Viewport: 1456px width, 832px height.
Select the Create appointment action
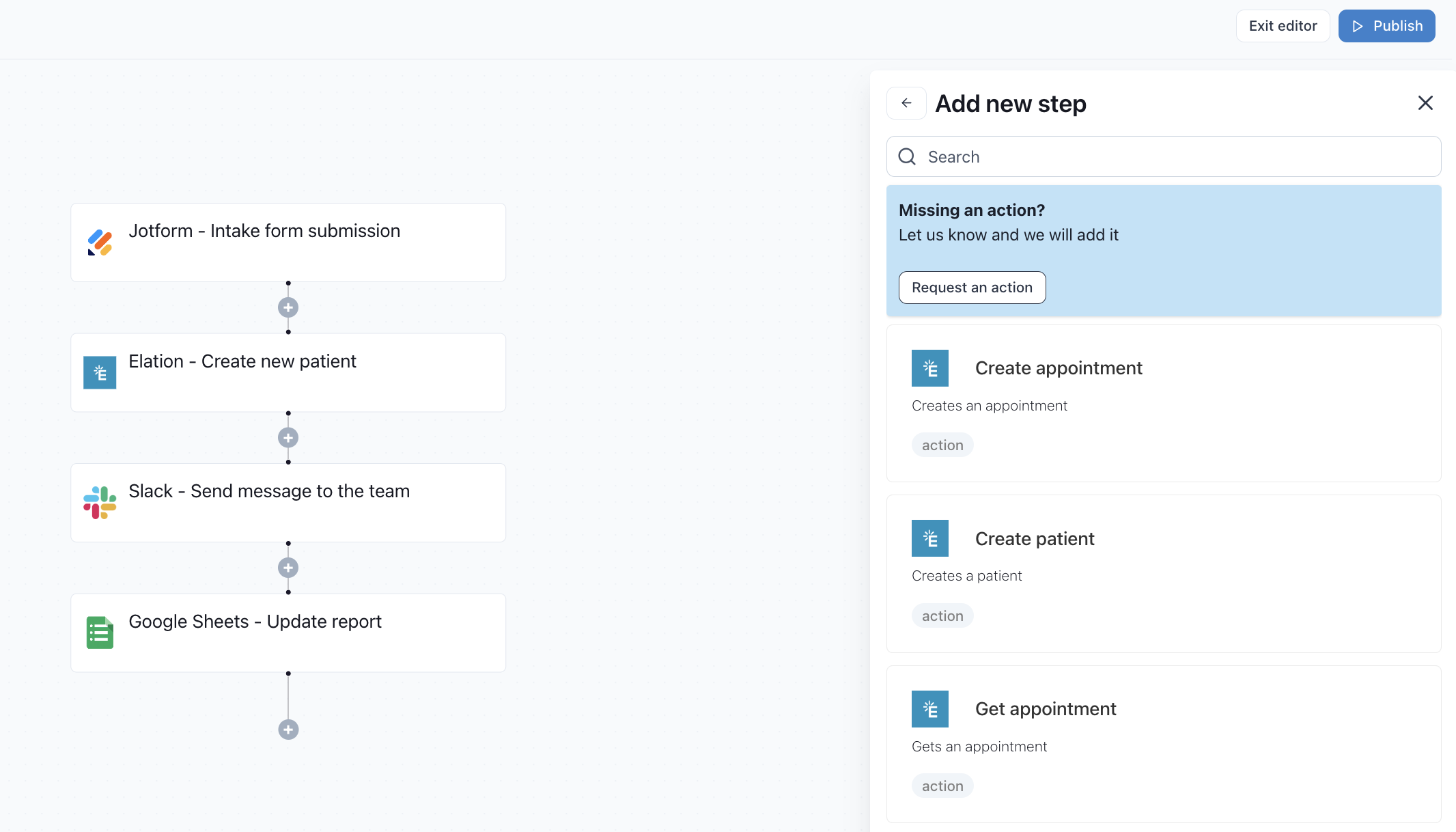coord(1163,403)
